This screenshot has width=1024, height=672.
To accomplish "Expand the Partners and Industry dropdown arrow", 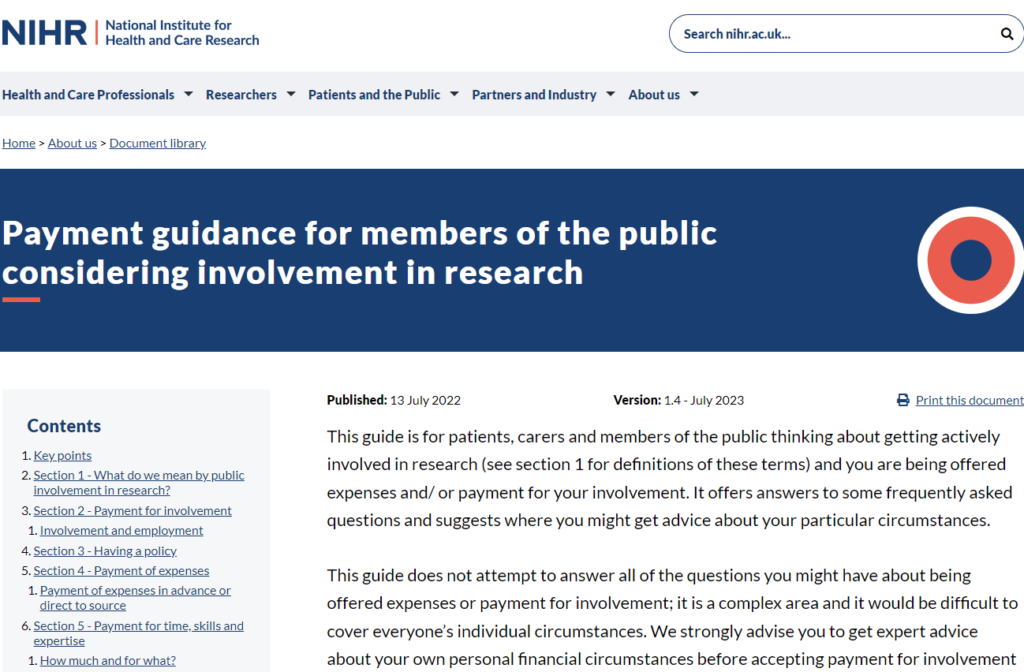I will click(610, 95).
